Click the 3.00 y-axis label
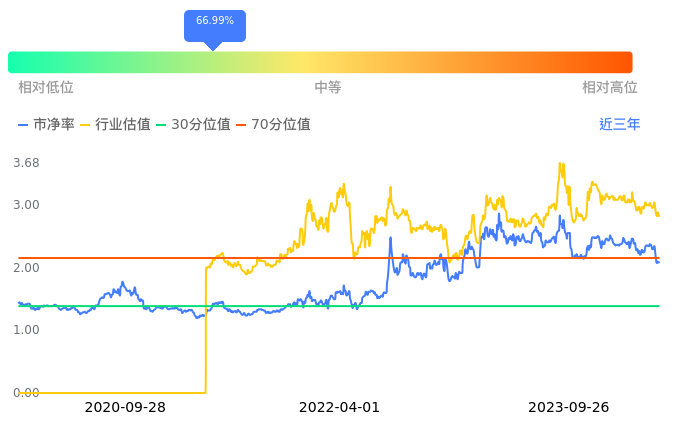The width and height of the screenshot is (686, 442). (x=26, y=205)
